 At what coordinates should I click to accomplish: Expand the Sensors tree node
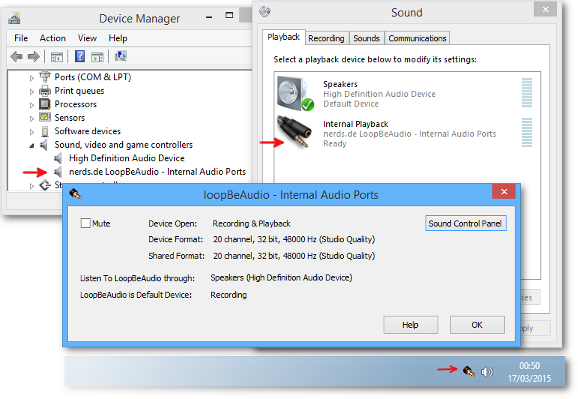point(32,118)
